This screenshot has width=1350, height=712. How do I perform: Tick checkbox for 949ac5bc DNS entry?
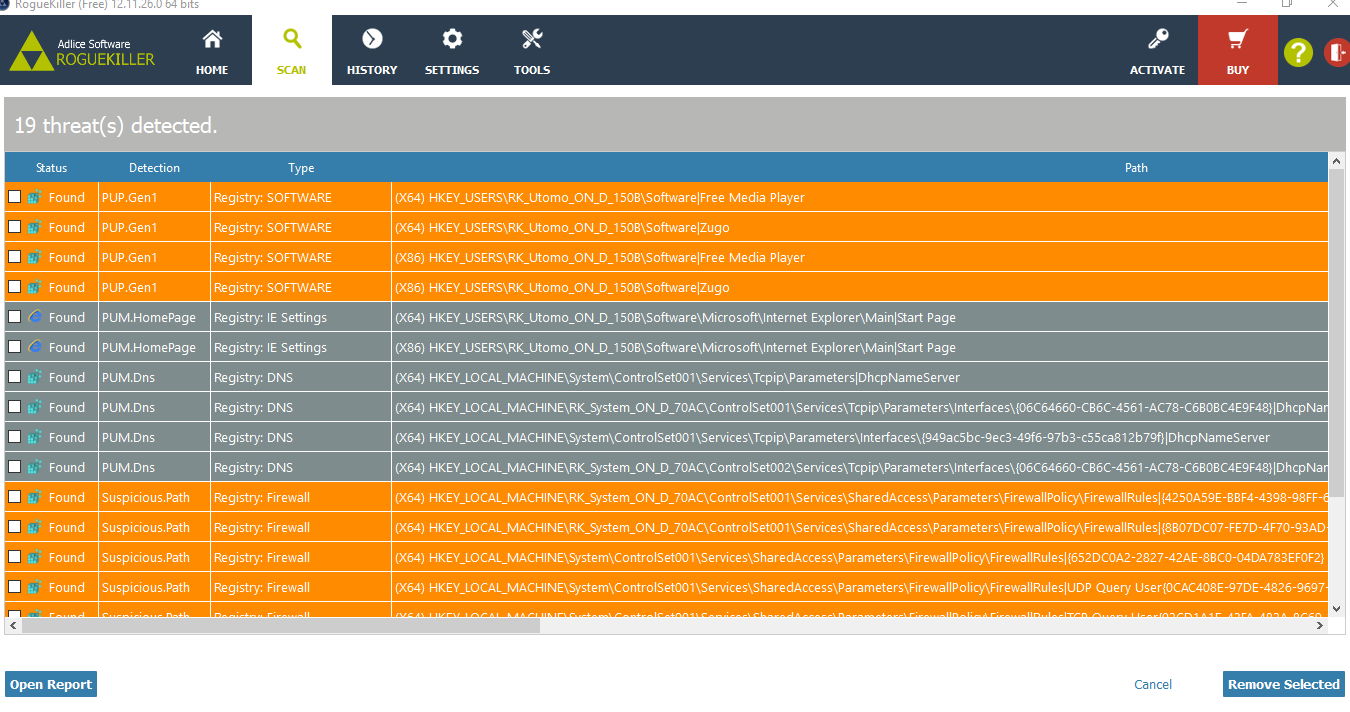click(x=14, y=437)
